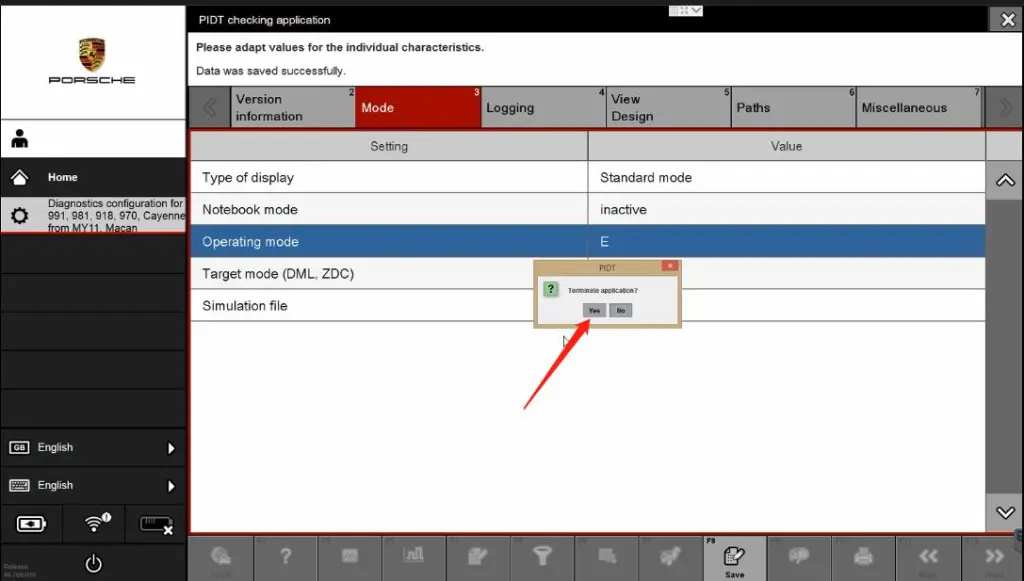Click the disconnected vehicle interface icon
Screen dimensions: 1024x581
tap(156, 523)
